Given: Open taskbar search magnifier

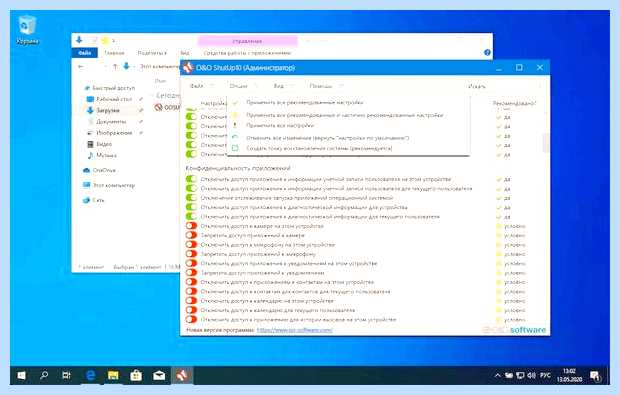Looking at the screenshot, I should click(44, 375).
